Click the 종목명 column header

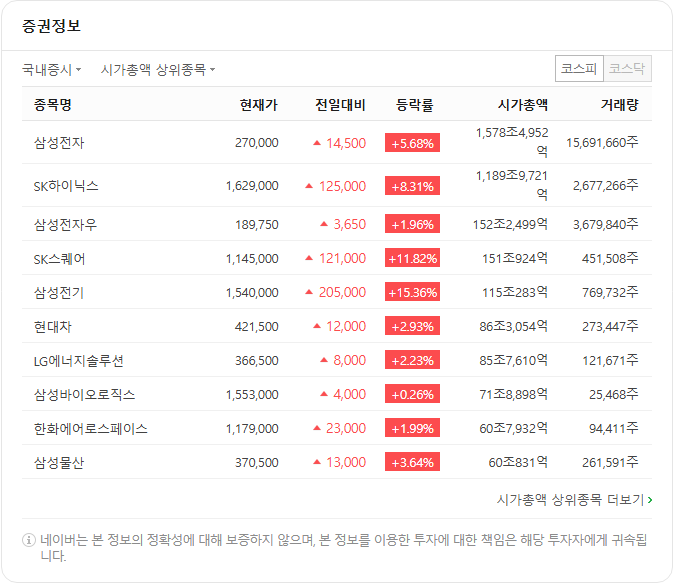[x=52, y=104]
